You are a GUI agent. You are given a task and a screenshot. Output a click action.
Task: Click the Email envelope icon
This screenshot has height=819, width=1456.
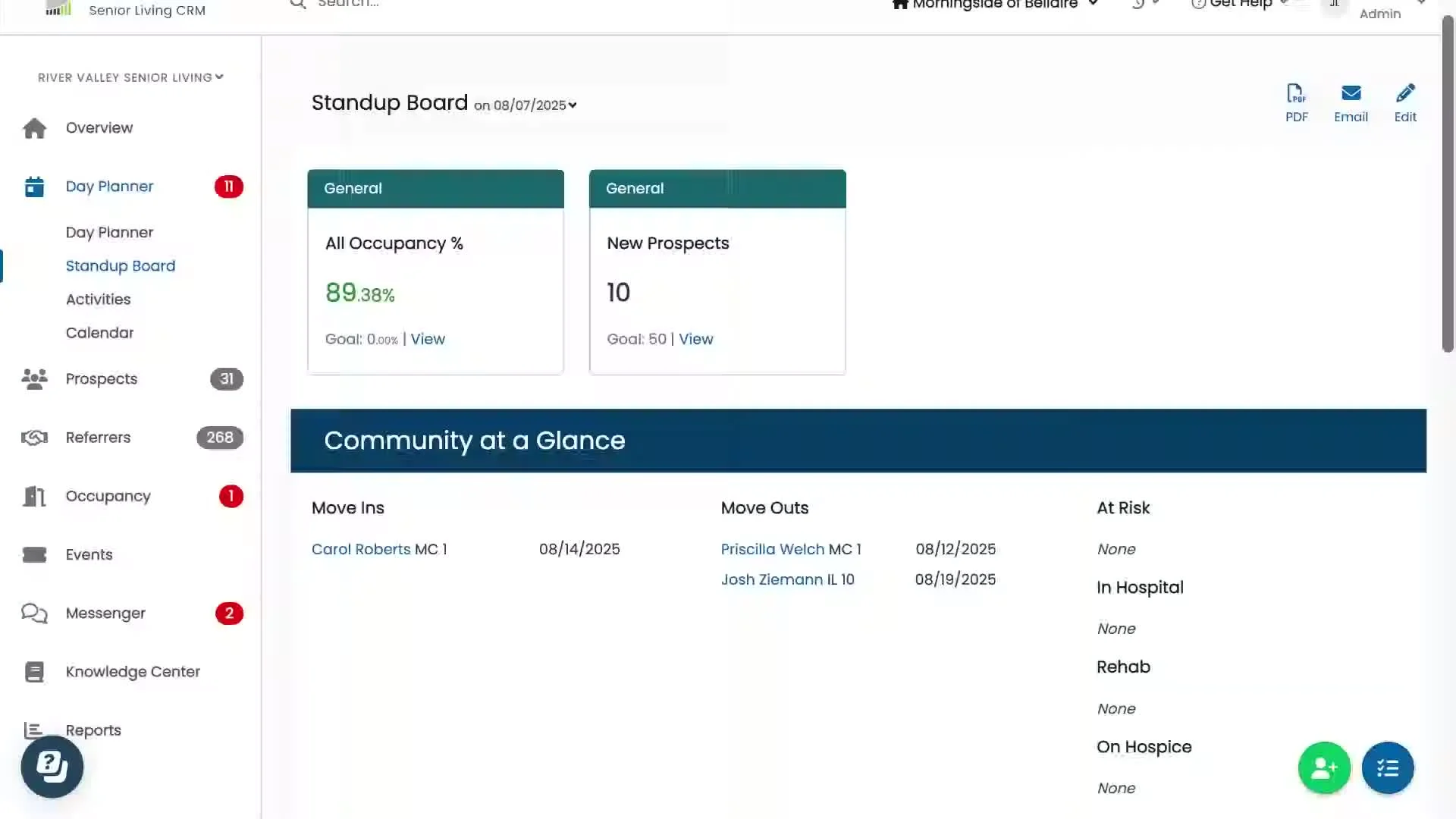(1351, 94)
